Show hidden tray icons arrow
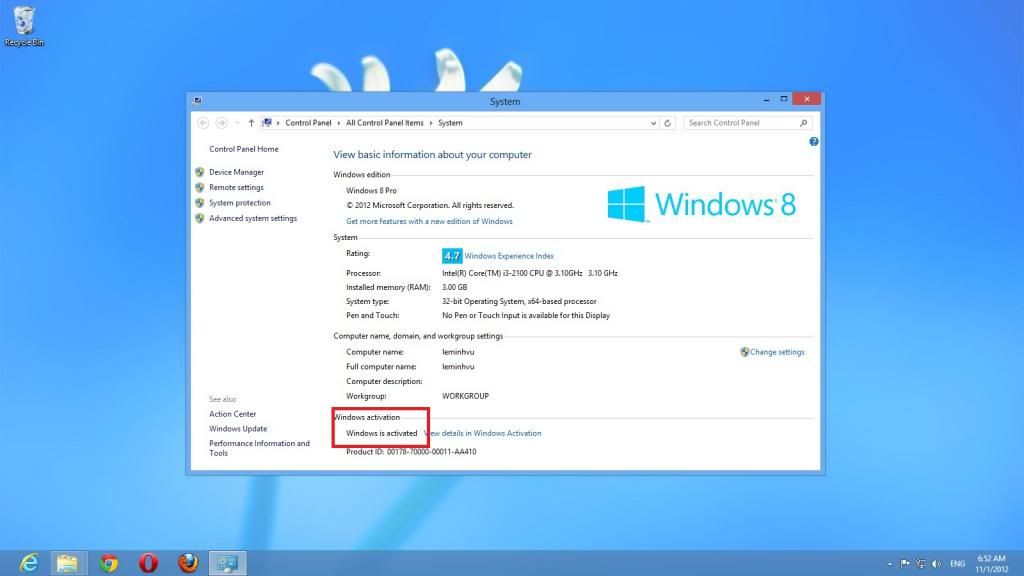The image size is (1024, 576). click(889, 564)
